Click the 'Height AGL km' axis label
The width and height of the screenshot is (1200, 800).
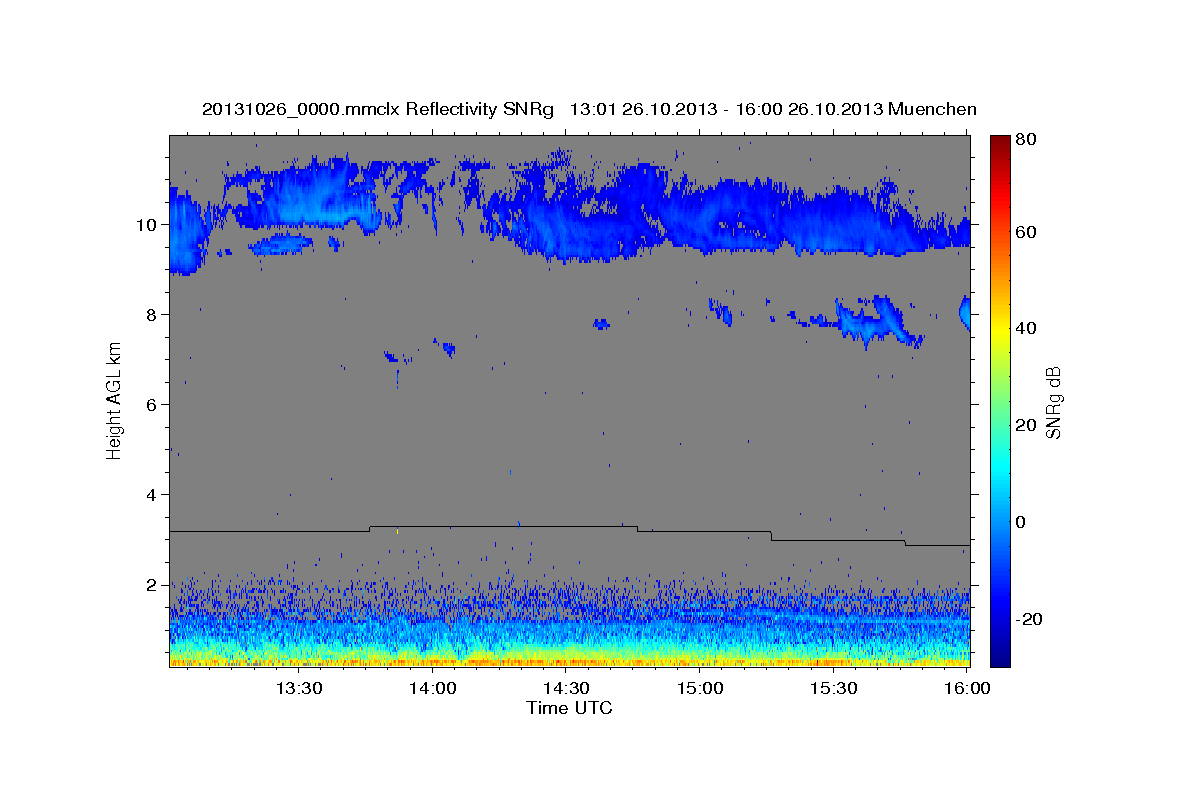(x=114, y=402)
